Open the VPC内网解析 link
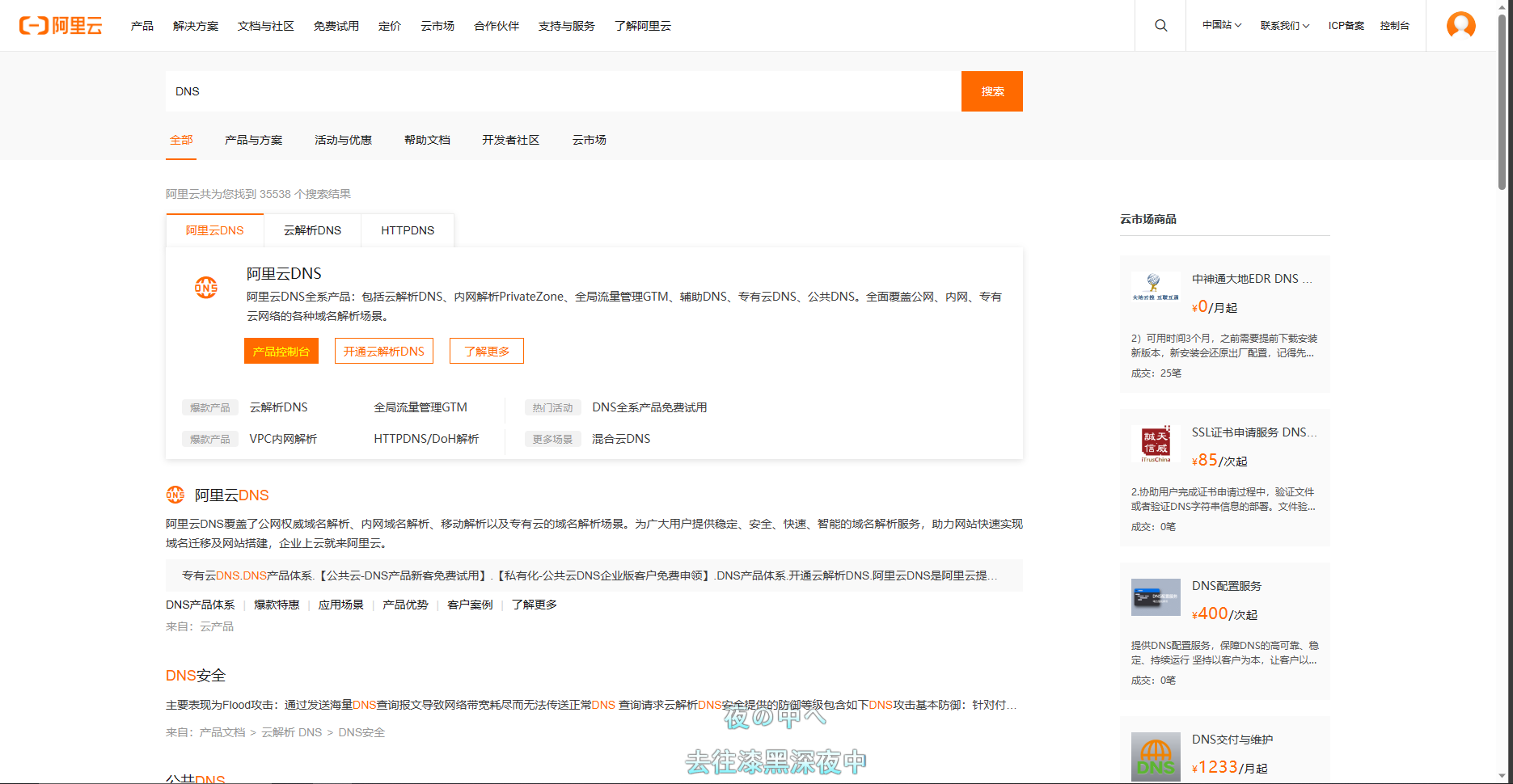 [x=283, y=439]
